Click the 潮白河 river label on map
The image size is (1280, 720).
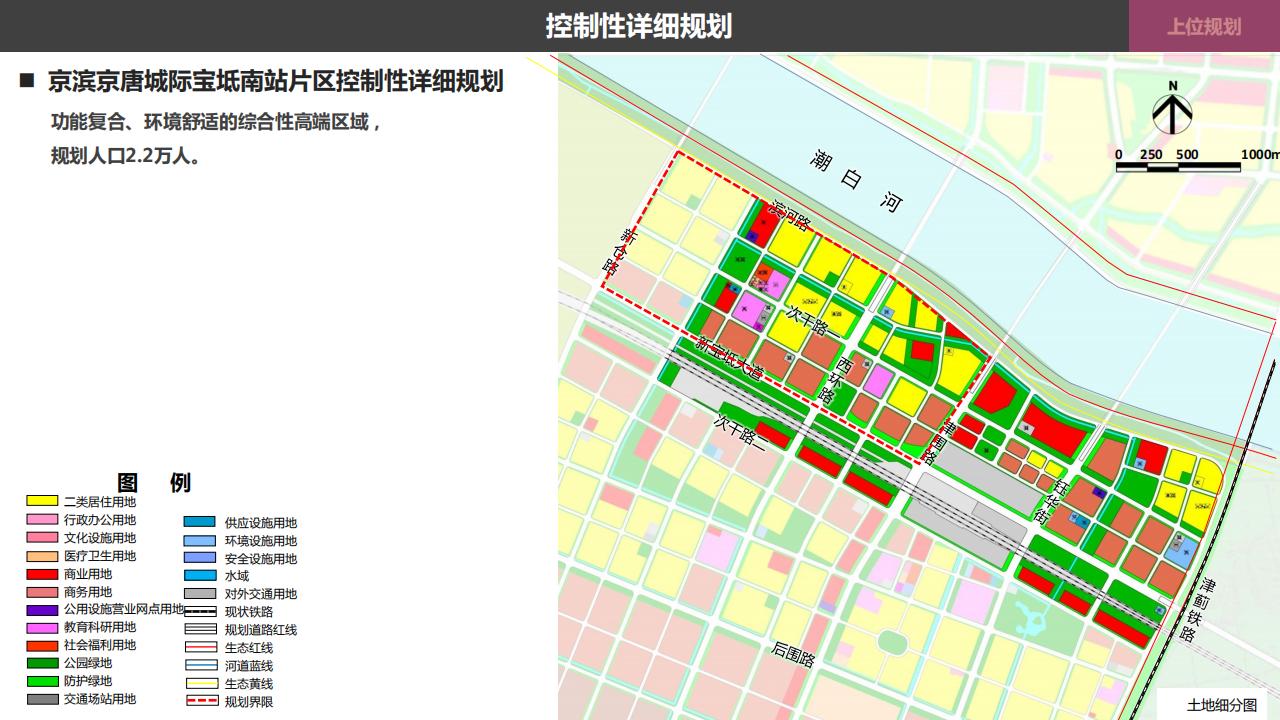point(857,180)
